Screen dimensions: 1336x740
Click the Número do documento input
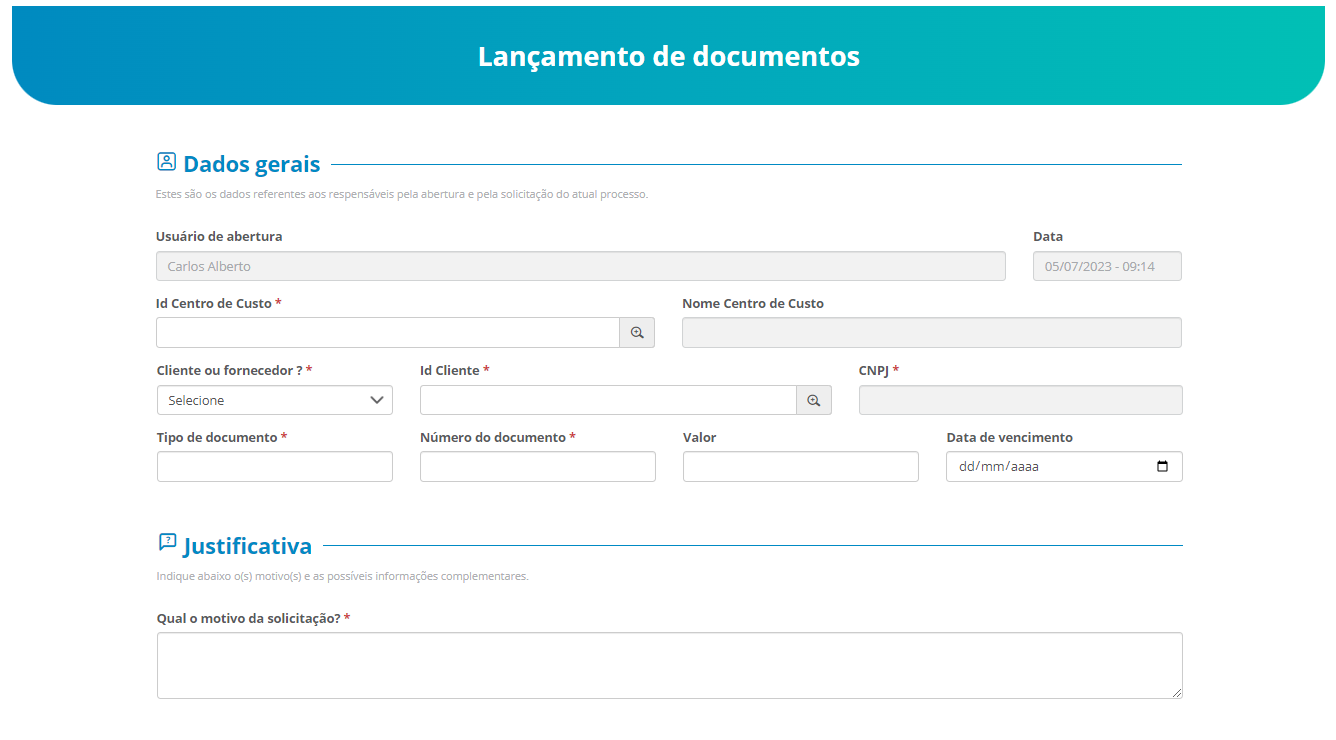538,467
